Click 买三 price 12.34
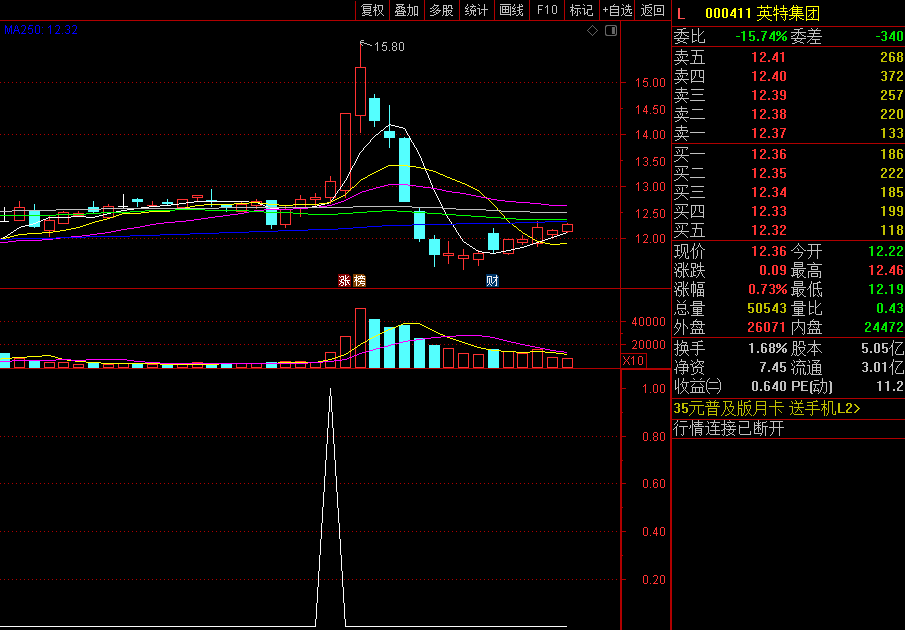Screen dimensions: 905x630 (x=768, y=192)
